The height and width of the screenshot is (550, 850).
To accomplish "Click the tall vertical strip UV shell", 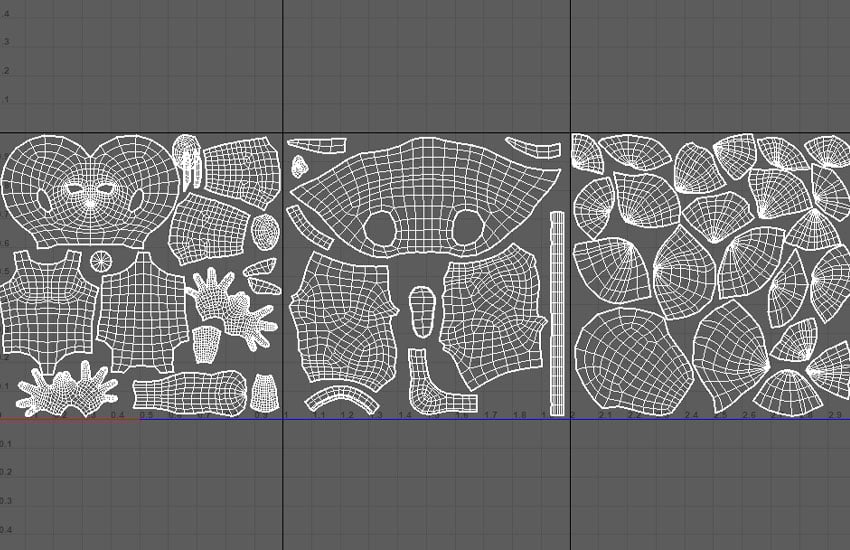I will (557, 314).
